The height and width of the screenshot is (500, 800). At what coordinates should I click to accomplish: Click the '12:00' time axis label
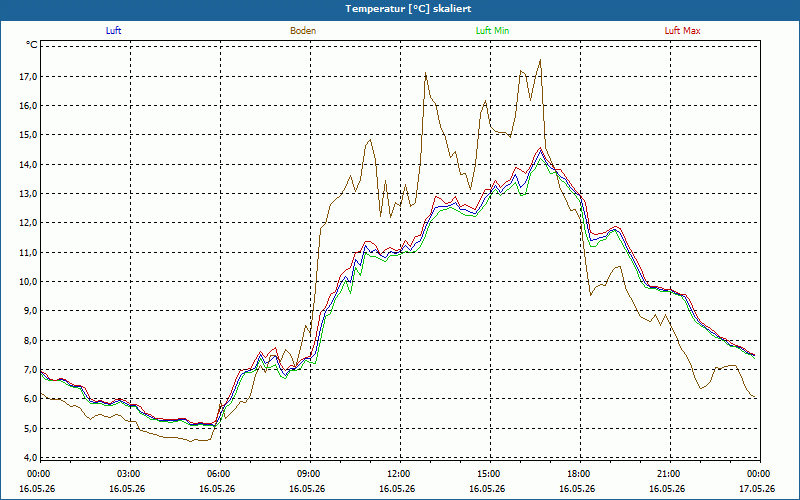pyautogui.click(x=400, y=474)
